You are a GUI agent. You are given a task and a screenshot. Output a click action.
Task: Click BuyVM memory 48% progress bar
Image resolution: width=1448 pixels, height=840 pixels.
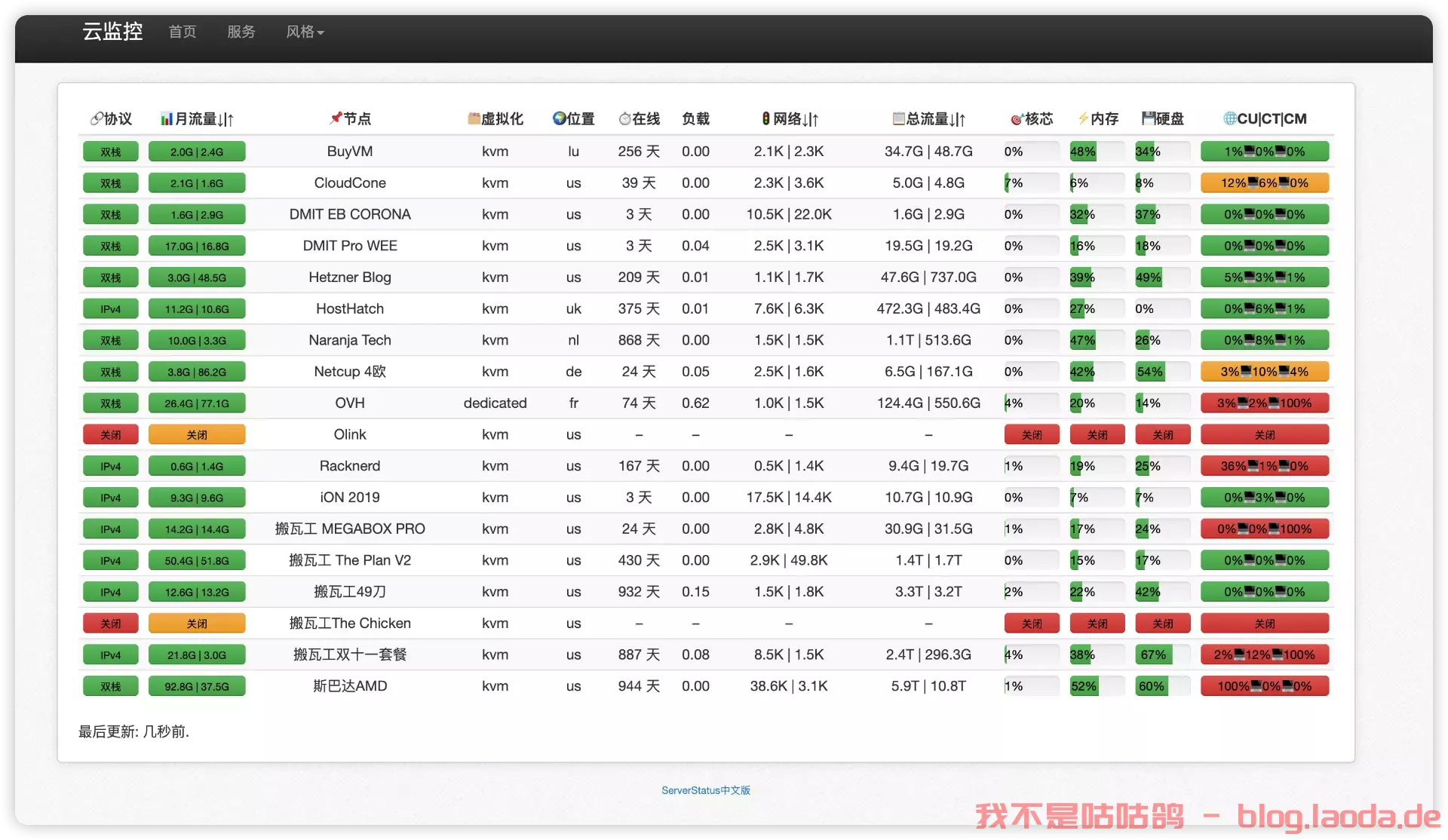coord(1097,152)
